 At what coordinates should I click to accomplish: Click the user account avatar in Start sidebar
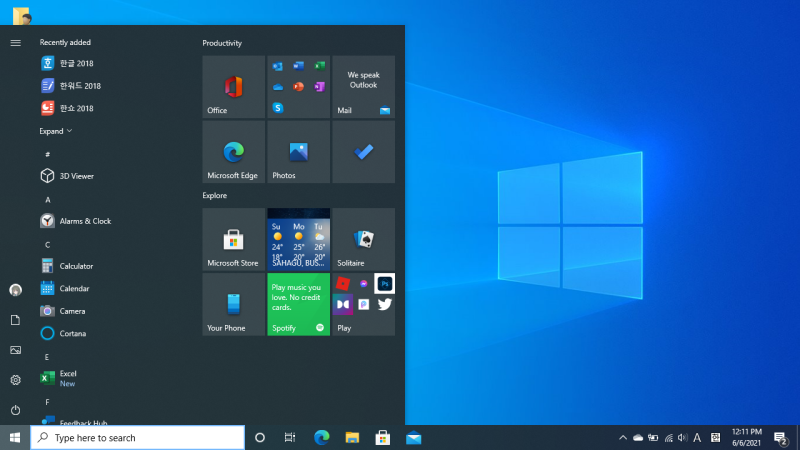(x=15, y=290)
